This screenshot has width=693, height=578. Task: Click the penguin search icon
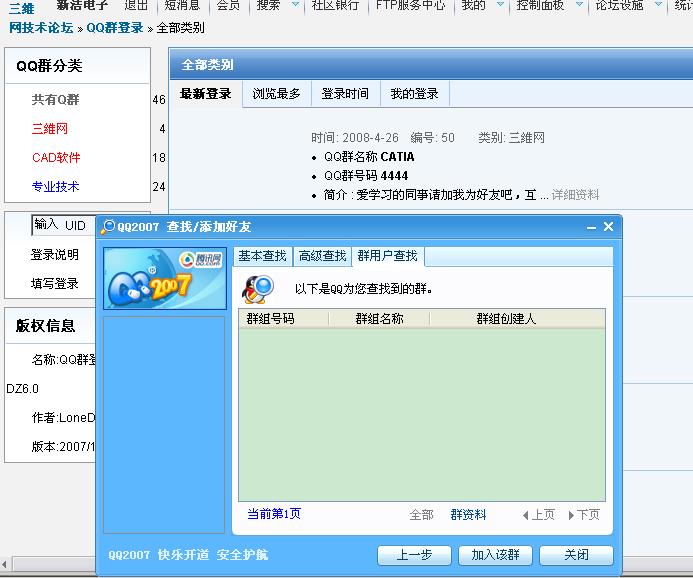click(x=258, y=289)
